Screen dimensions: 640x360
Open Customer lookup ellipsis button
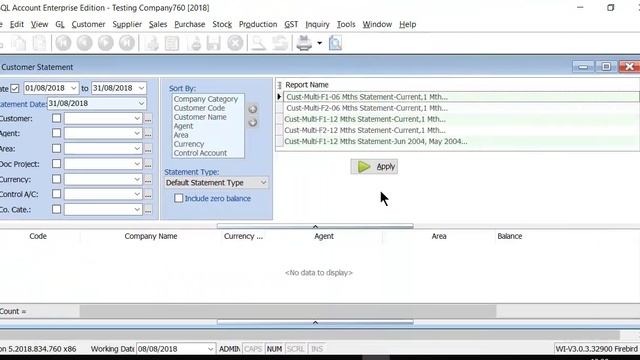[x=148, y=119]
